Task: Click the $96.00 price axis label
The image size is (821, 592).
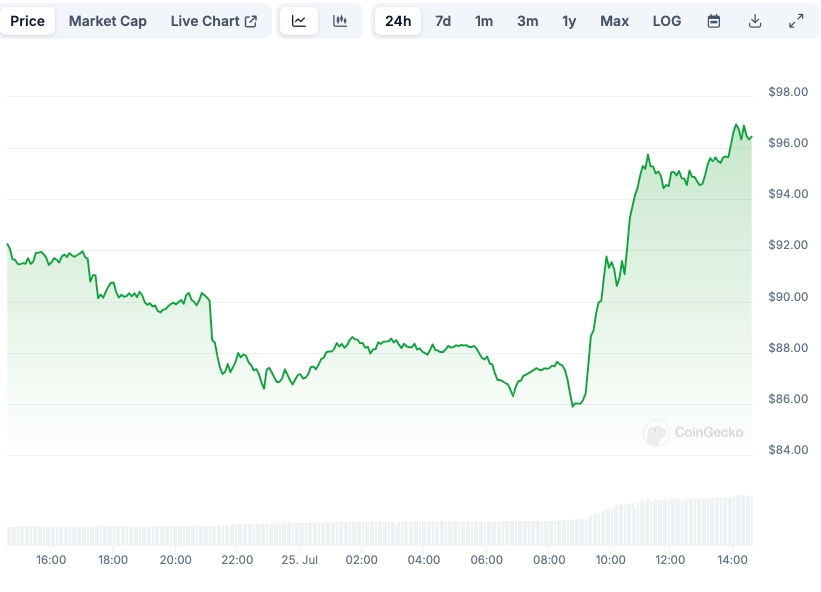Action: pos(788,142)
